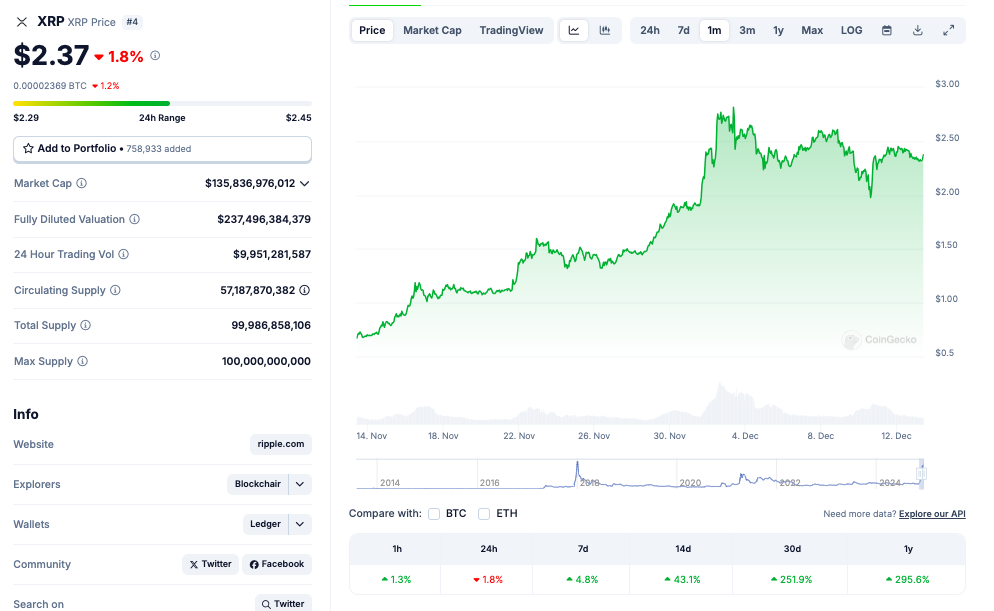Close the XRP panel with X icon
This screenshot has width=994, height=611.
[x=22, y=21]
